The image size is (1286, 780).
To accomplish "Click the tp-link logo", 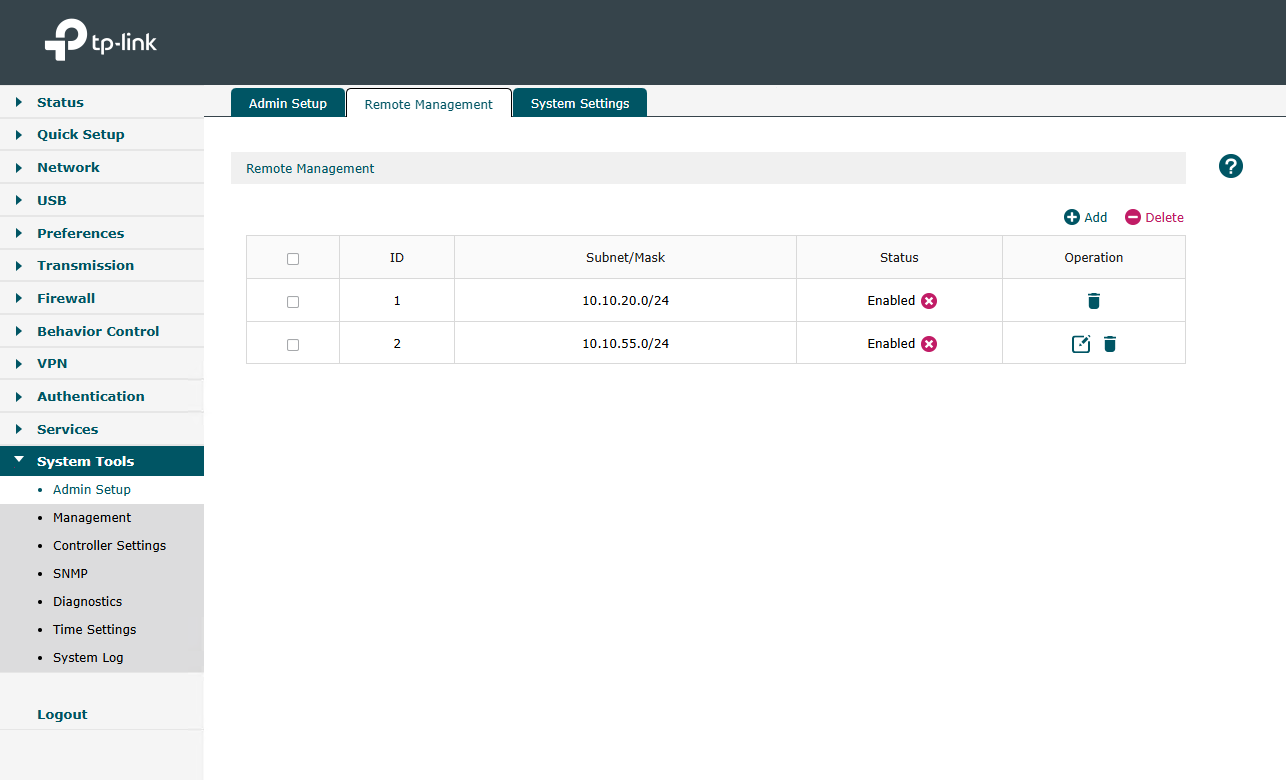I will pos(101,42).
